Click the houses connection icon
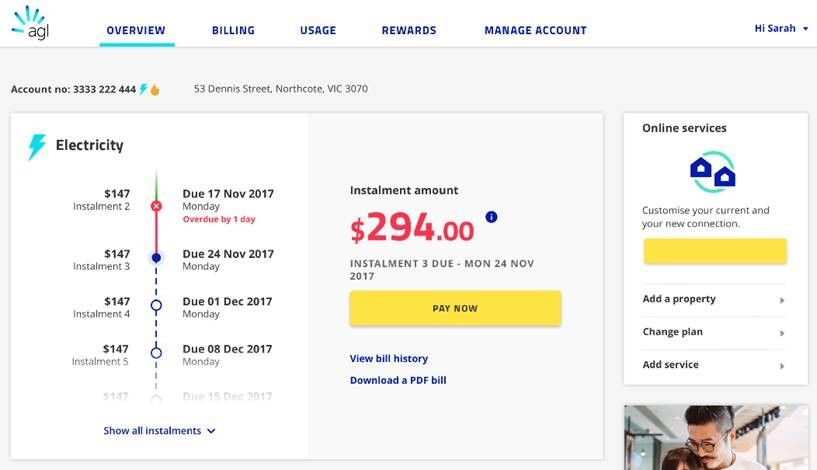The height and width of the screenshot is (470, 817). pos(713,172)
